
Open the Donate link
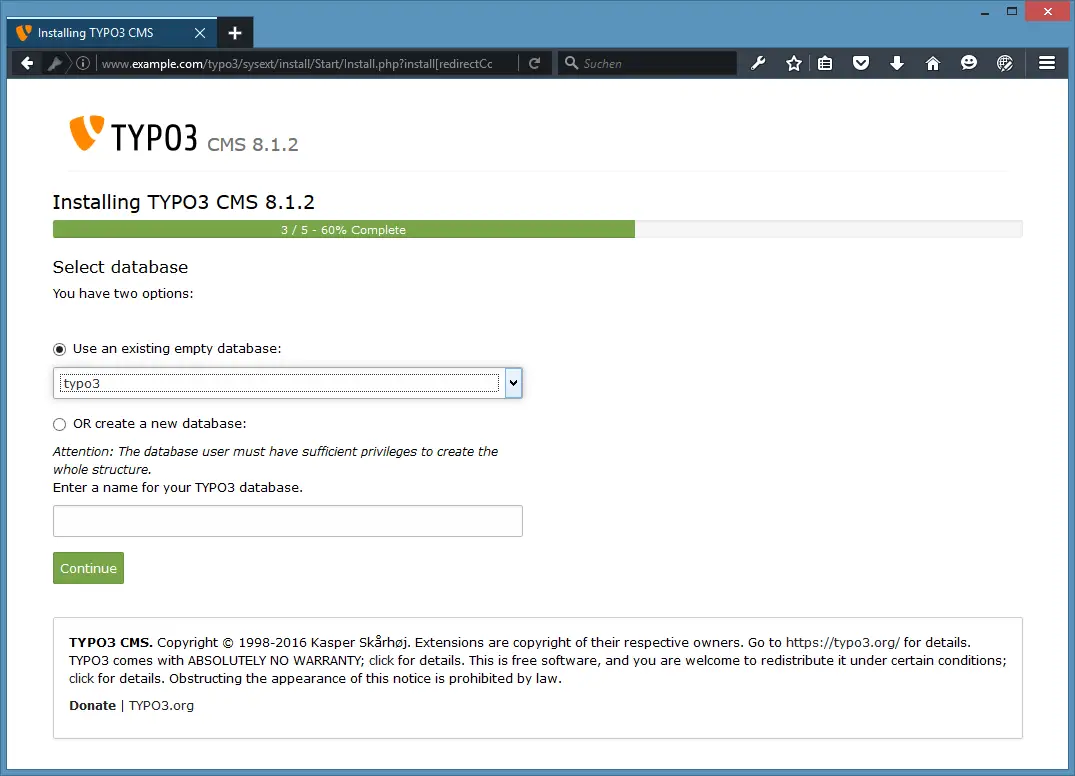93,705
